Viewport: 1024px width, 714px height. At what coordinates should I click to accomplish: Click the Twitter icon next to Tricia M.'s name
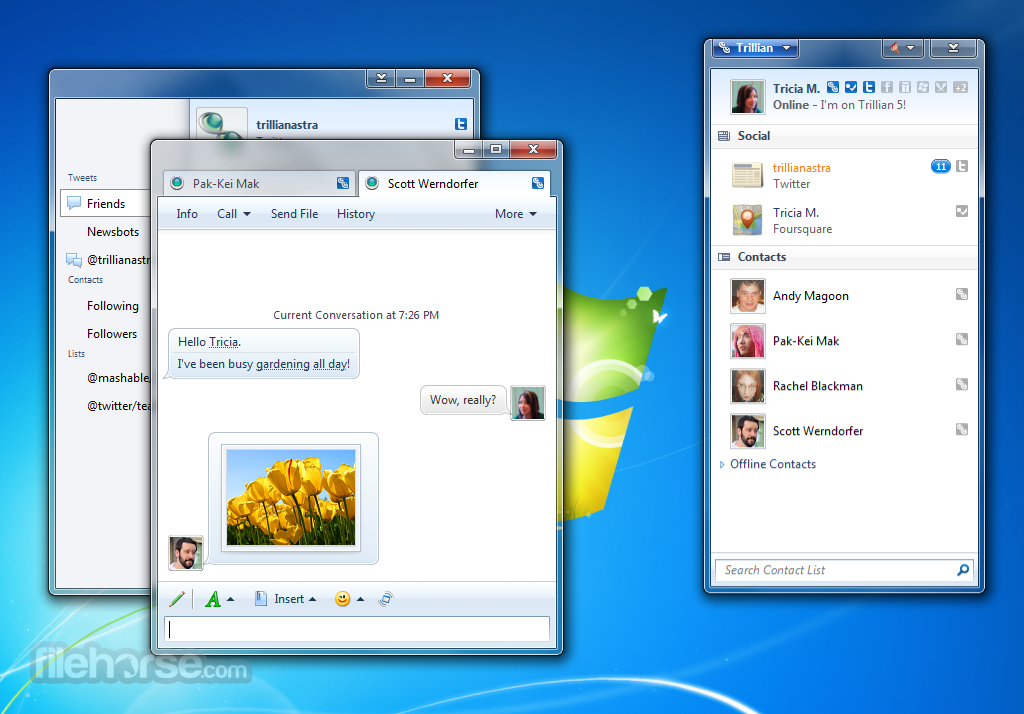[868, 87]
